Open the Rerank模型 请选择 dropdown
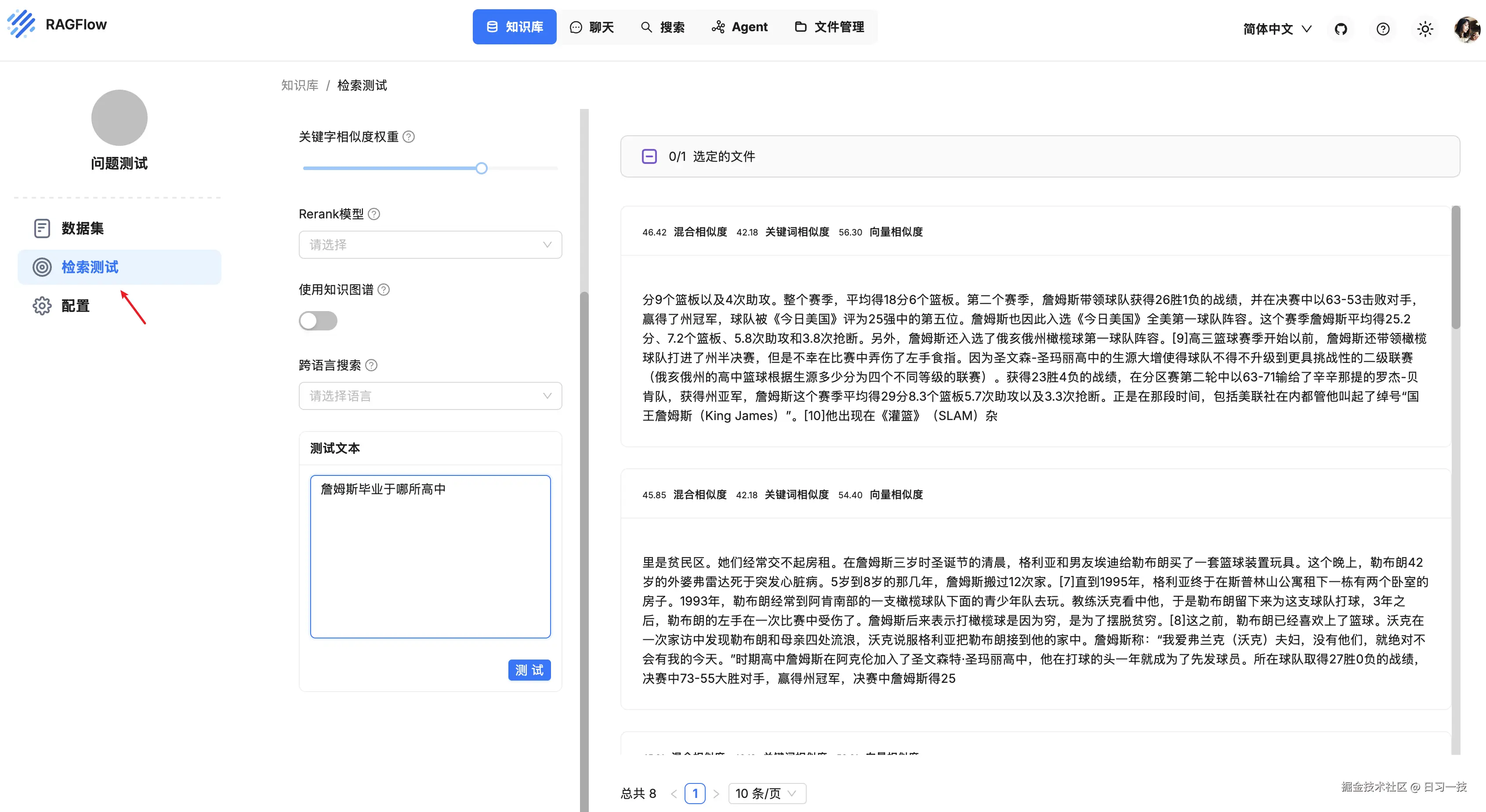The width and height of the screenshot is (1486, 812). (x=430, y=244)
